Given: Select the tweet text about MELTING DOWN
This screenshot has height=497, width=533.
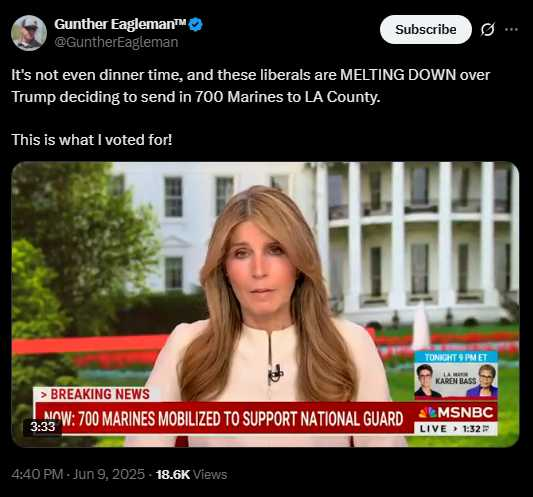Looking at the screenshot, I should [251, 86].
